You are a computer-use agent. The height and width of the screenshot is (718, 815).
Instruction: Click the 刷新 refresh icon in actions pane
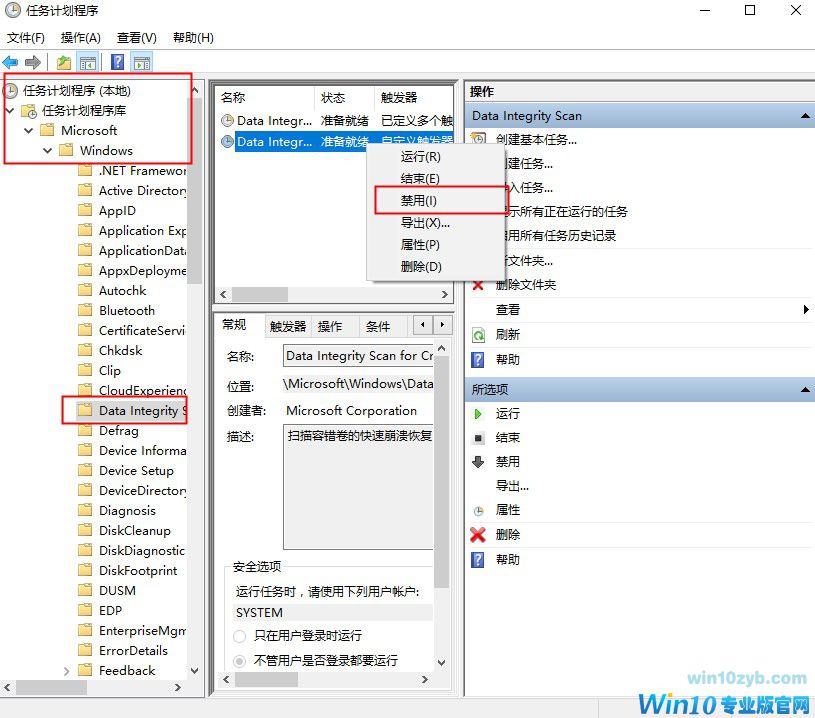[478, 335]
